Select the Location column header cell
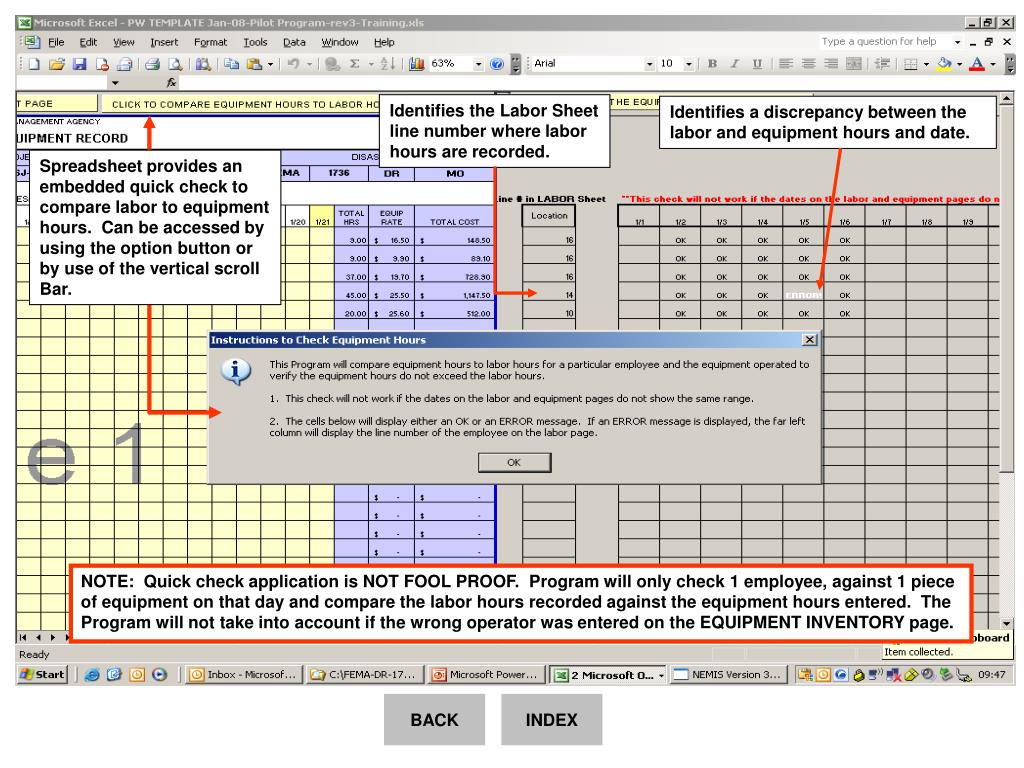 coord(549,216)
